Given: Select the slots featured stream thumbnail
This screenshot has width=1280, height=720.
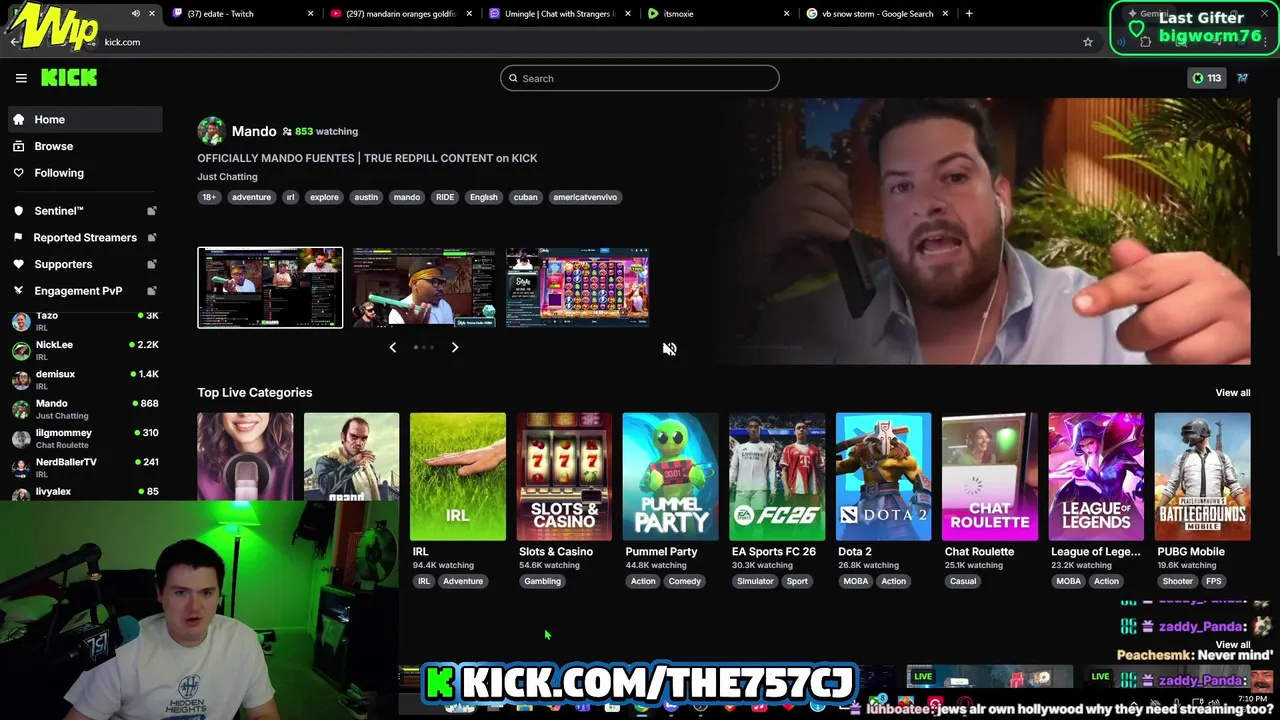Looking at the screenshot, I should (x=577, y=288).
